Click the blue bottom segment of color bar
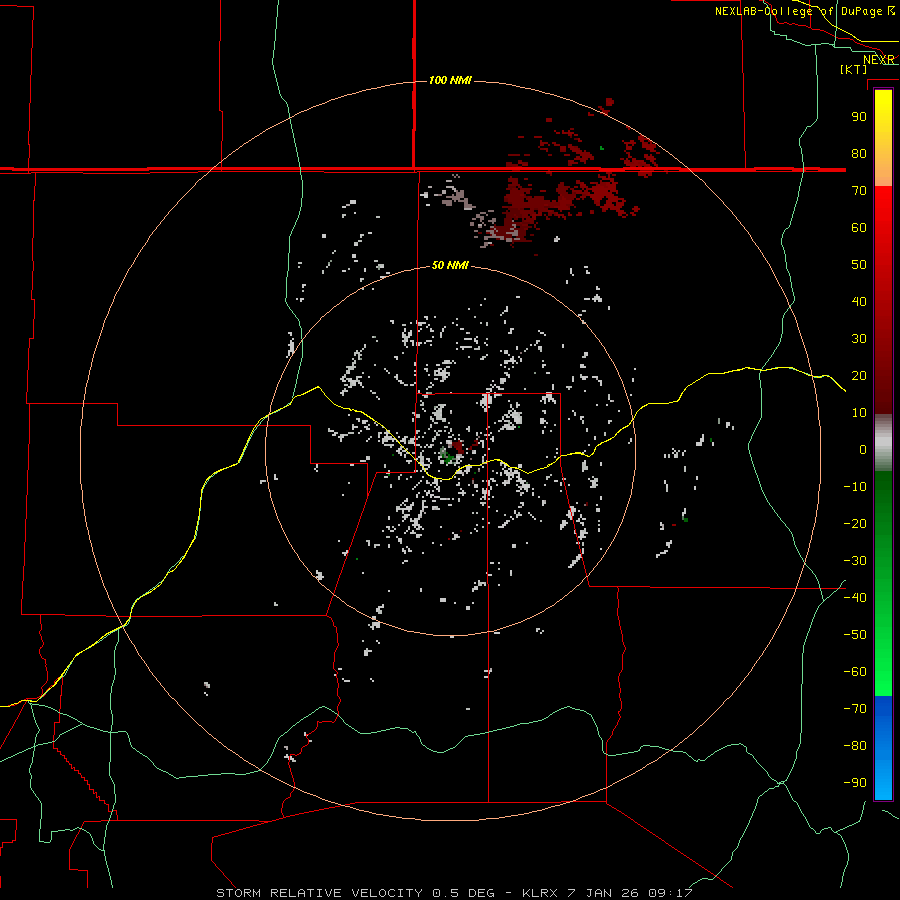The height and width of the screenshot is (900, 900). [883, 748]
